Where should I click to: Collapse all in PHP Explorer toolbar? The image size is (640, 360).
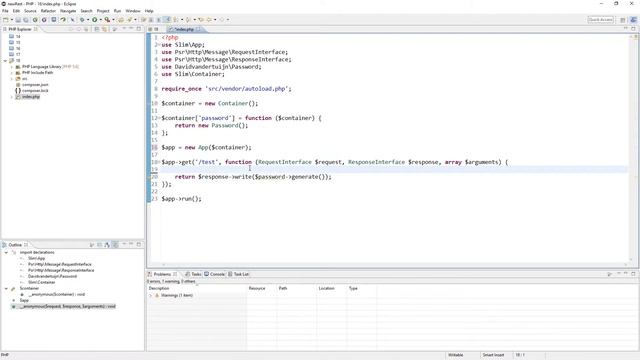tap(97, 29)
